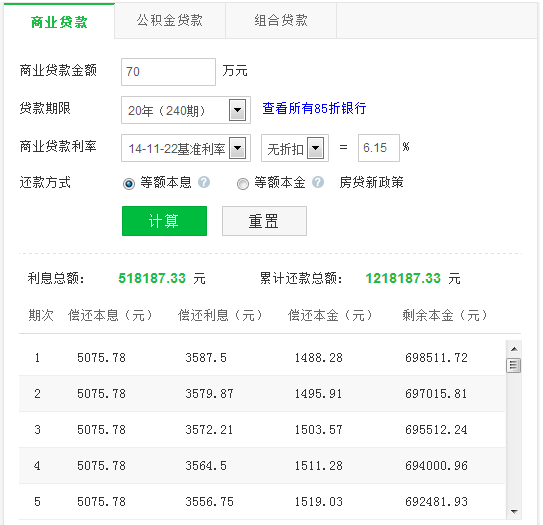Click the 偿还利息（元） column header
Screen dimensions: 543x525
(220, 315)
